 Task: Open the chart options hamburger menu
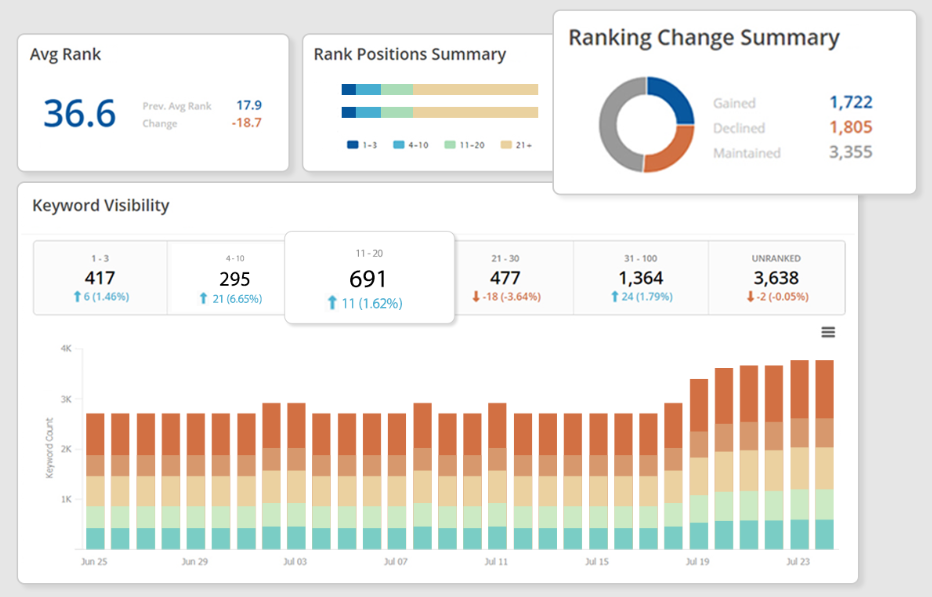[x=828, y=331]
